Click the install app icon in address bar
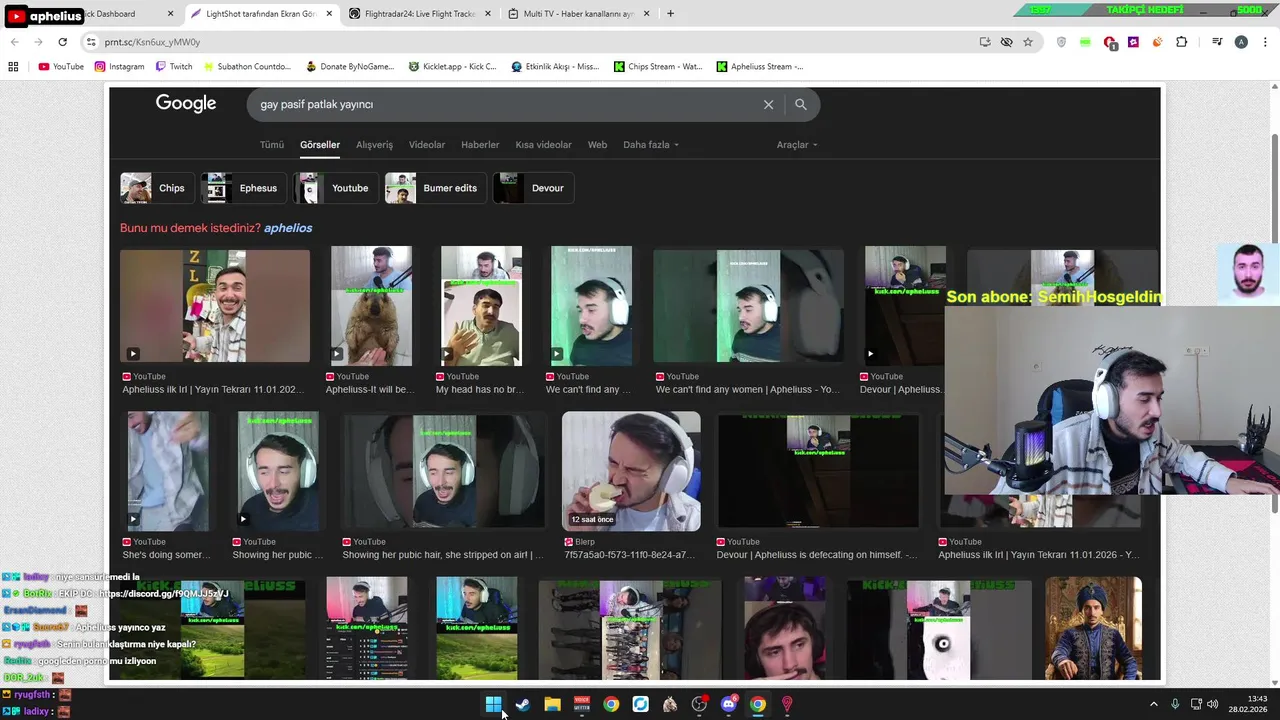The height and width of the screenshot is (720, 1280). click(x=985, y=42)
